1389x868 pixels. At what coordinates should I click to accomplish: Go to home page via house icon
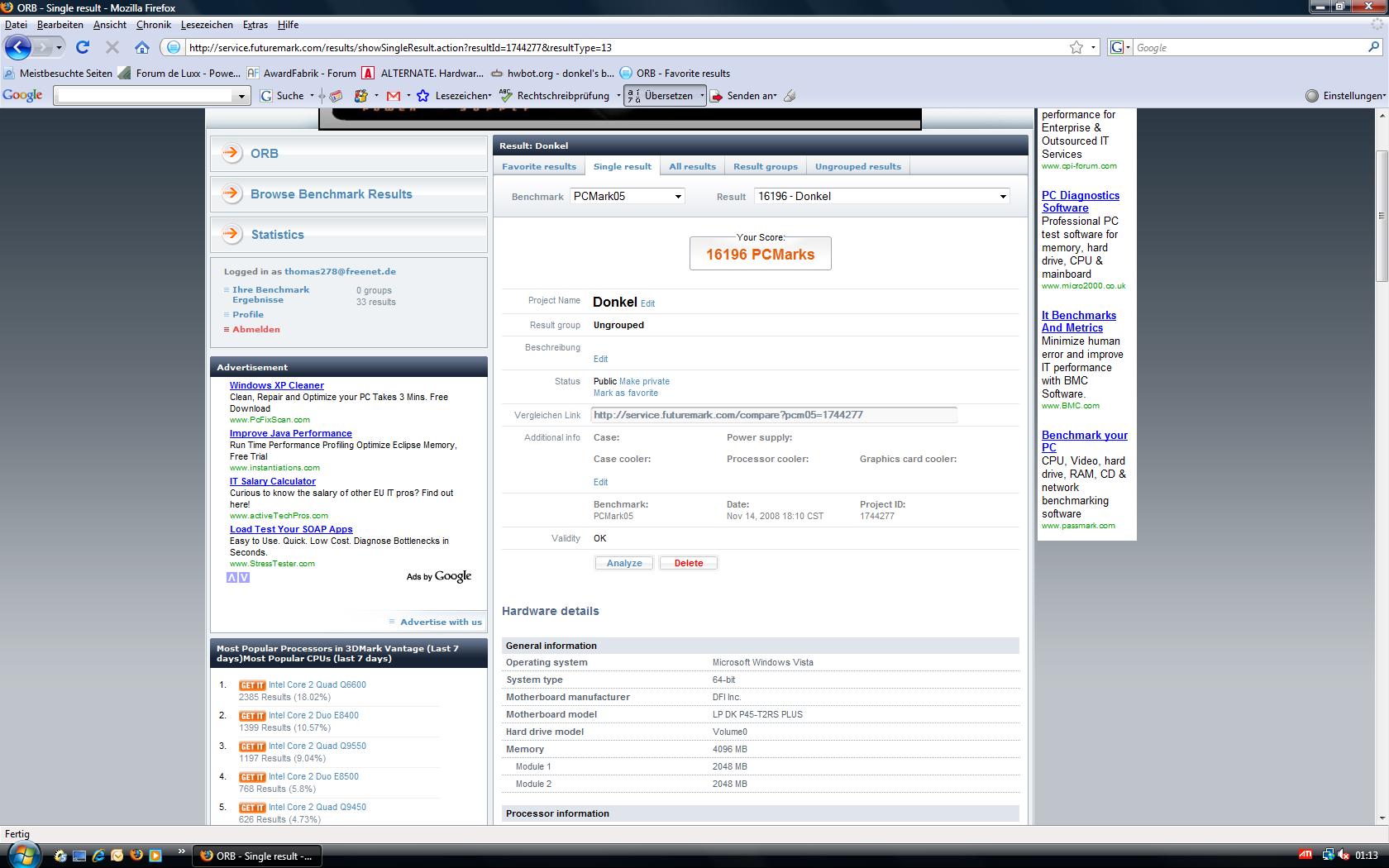142,47
